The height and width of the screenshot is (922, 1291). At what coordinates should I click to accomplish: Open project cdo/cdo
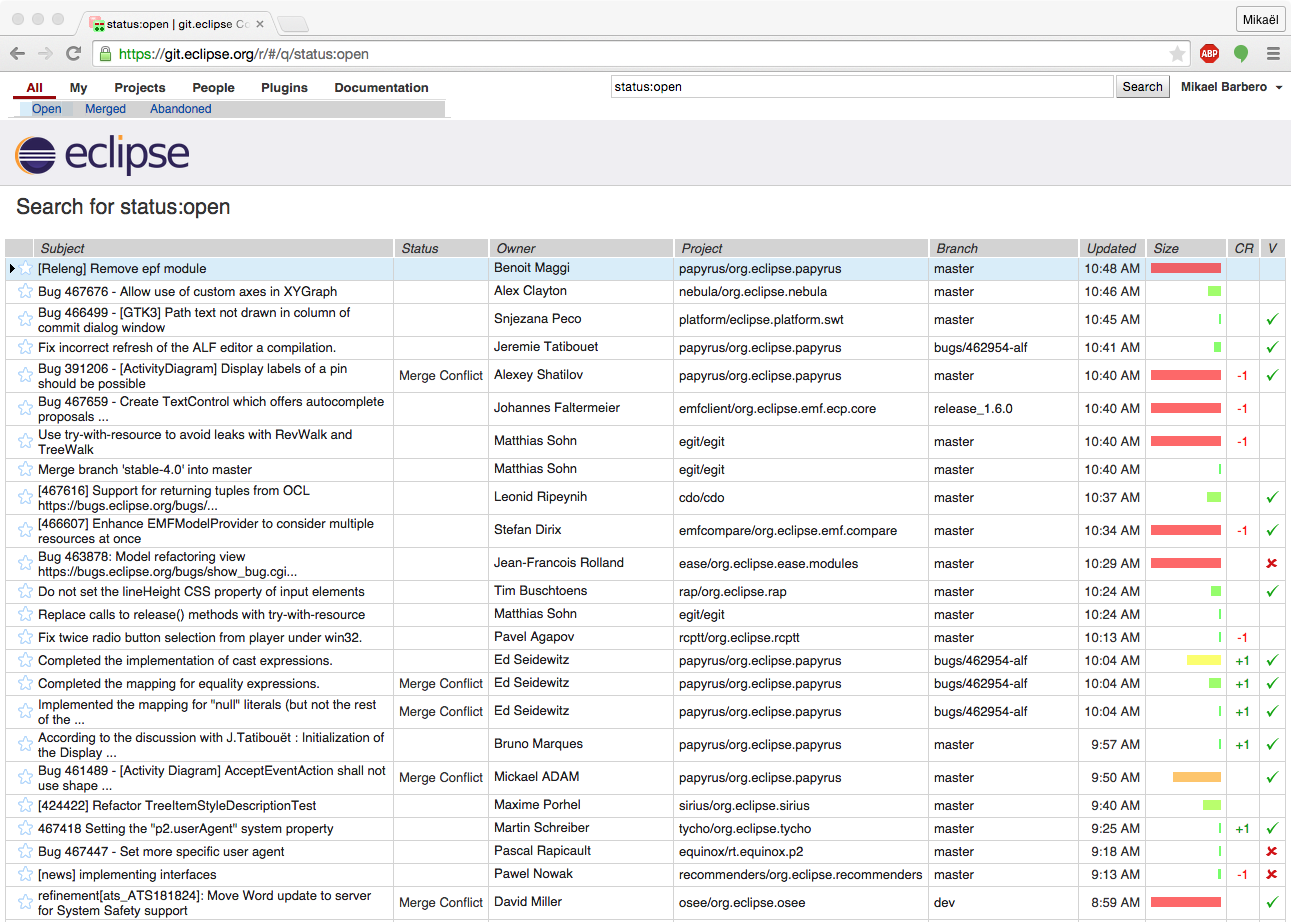tap(701, 497)
